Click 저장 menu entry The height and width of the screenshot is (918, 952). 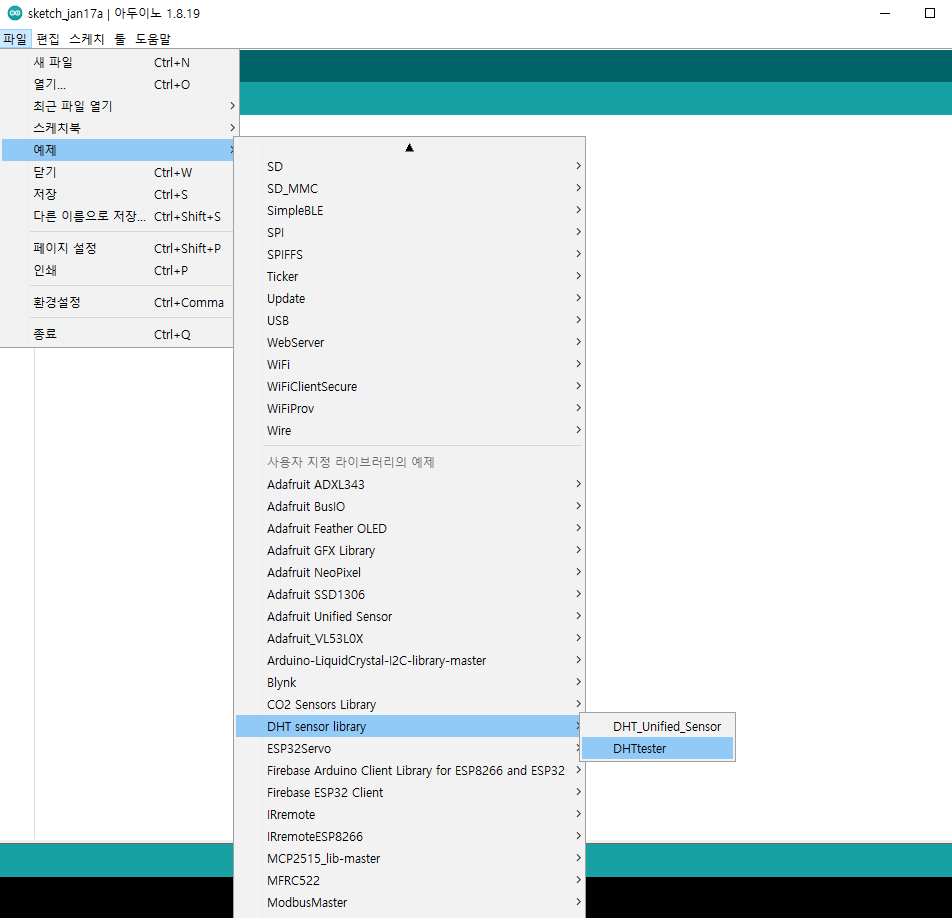[119, 194]
